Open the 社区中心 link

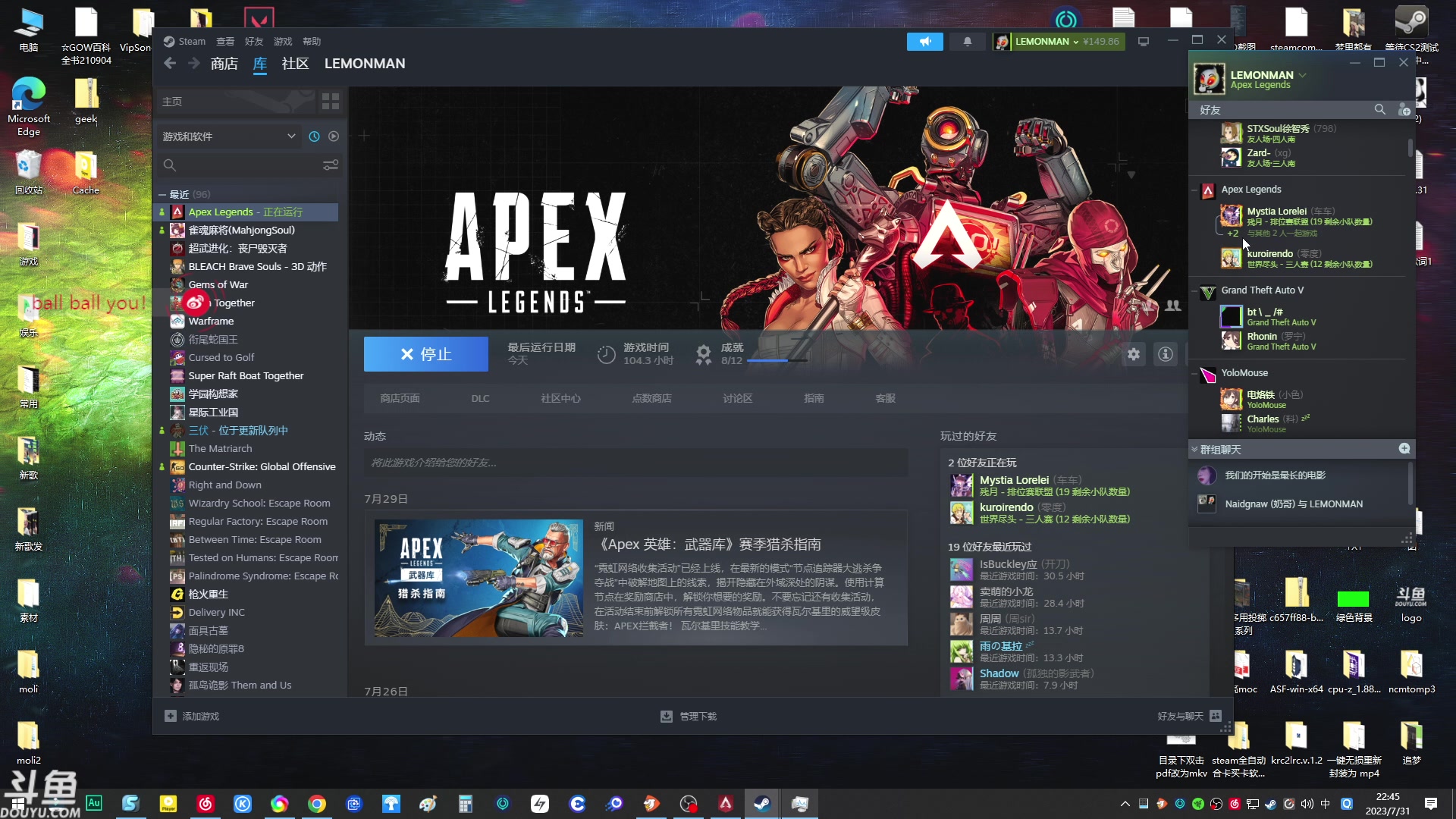(560, 399)
